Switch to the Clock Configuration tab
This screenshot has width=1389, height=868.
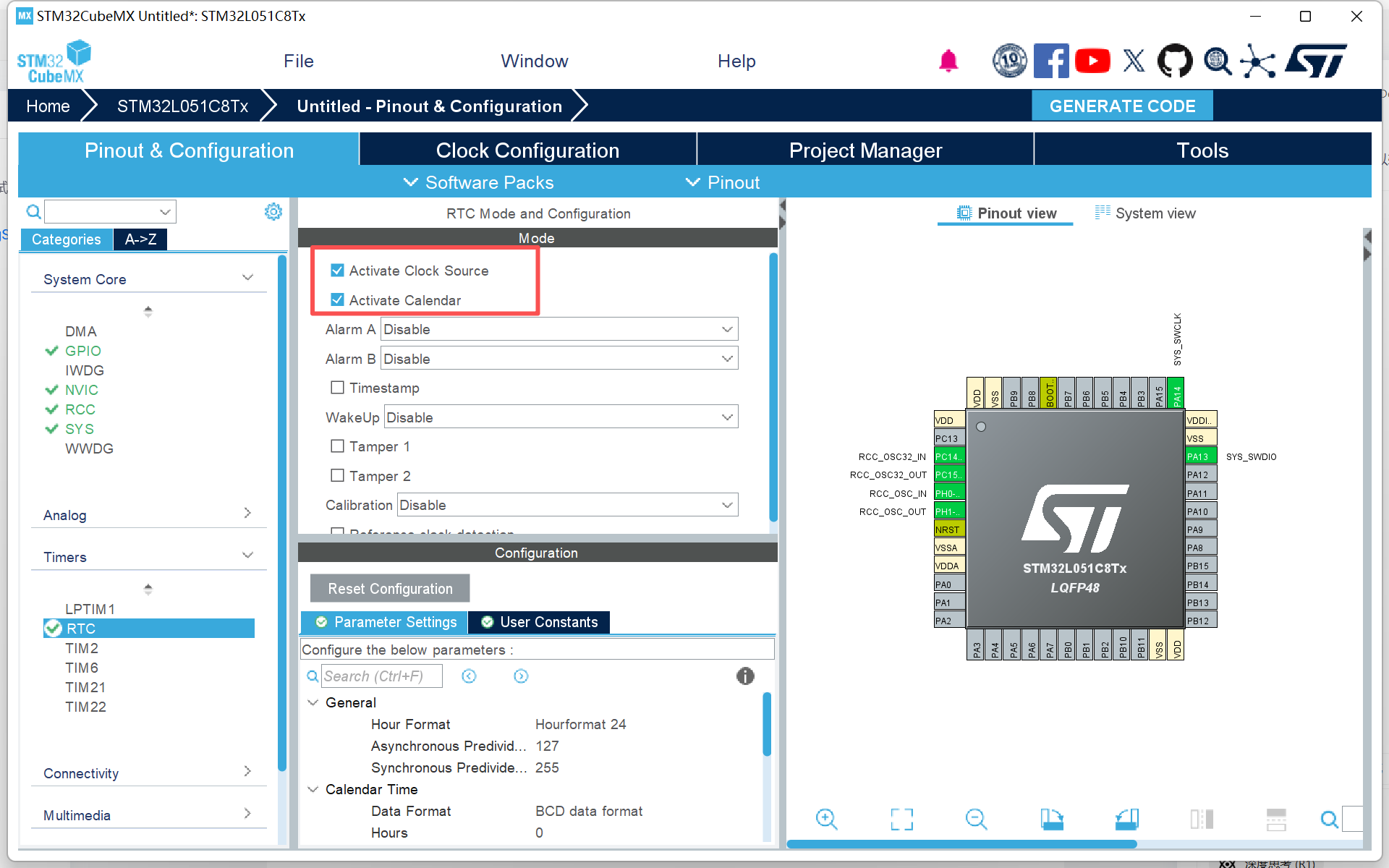pyautogui.click(x=527, y=150)
